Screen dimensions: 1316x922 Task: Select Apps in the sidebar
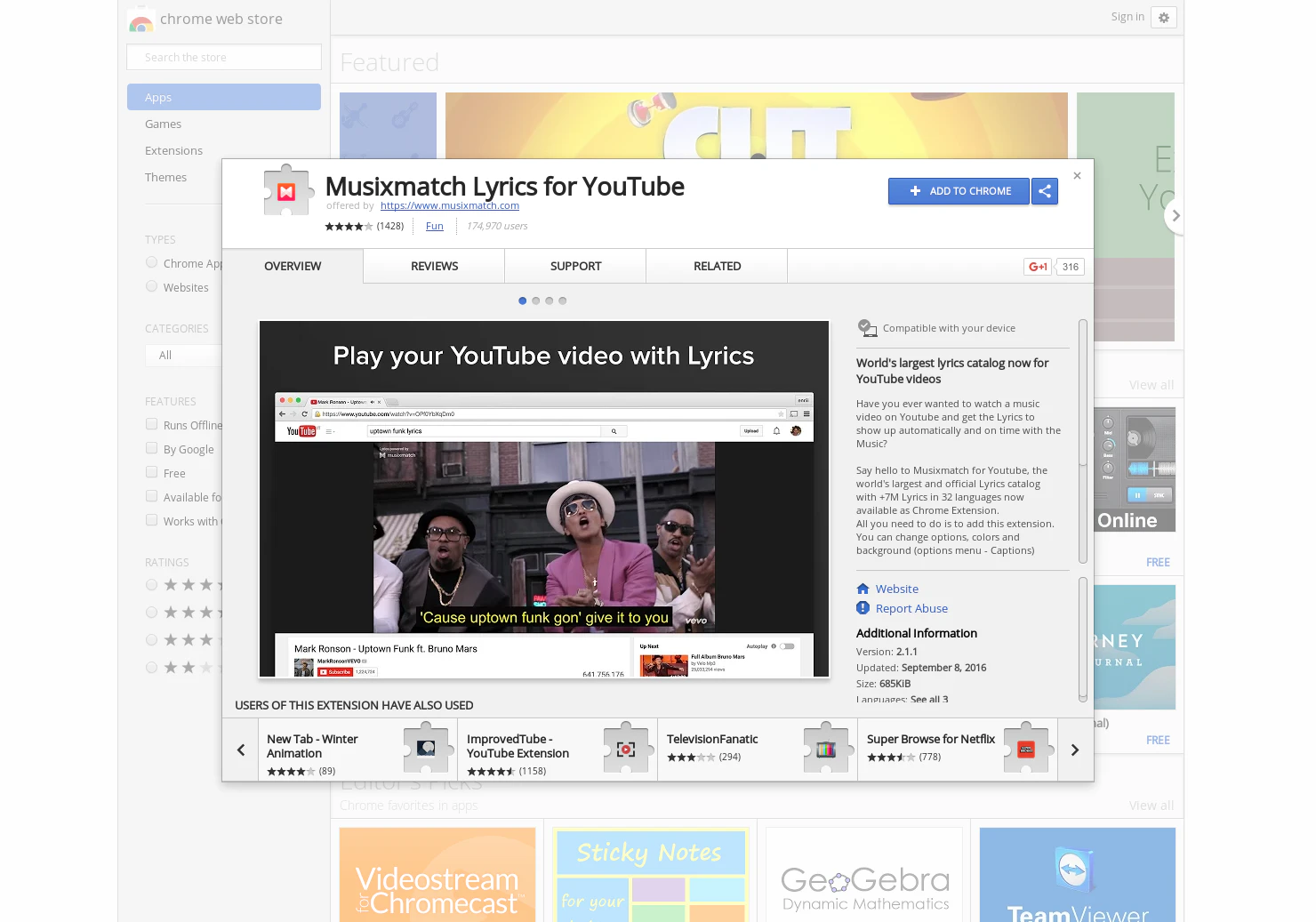click(224, 97)
